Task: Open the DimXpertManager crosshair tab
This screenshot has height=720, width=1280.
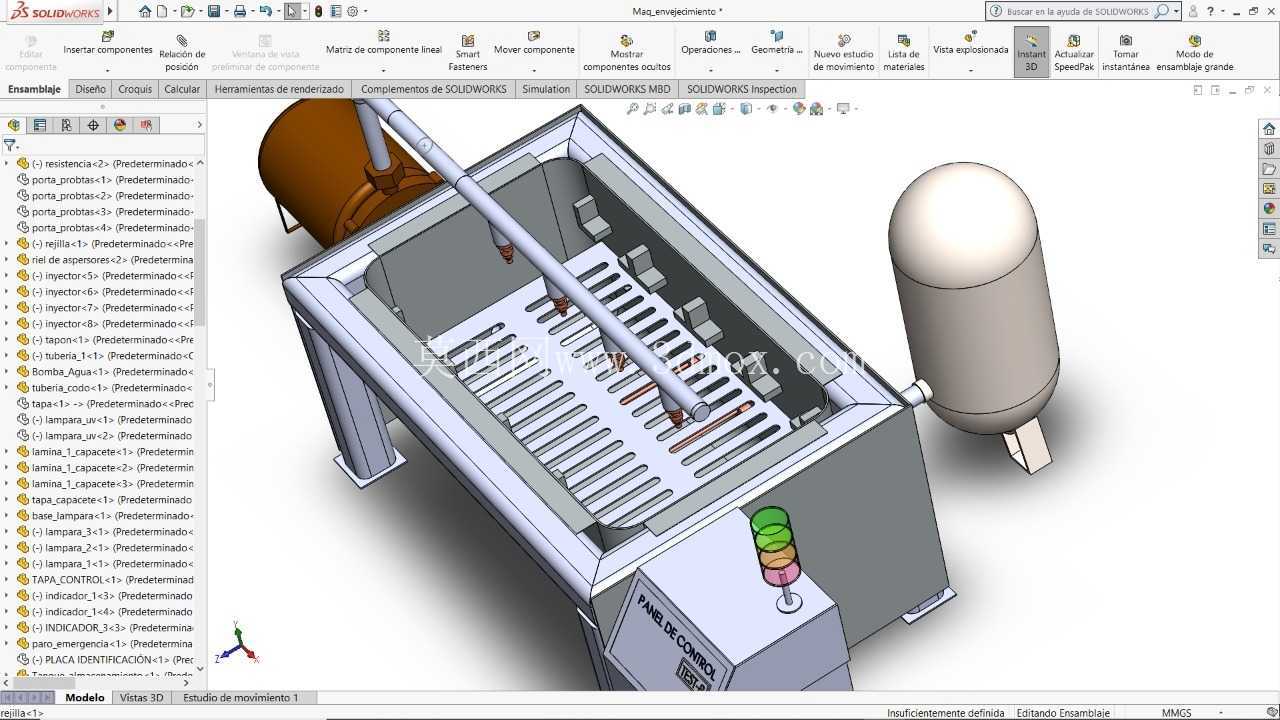Action: (93, 125)
